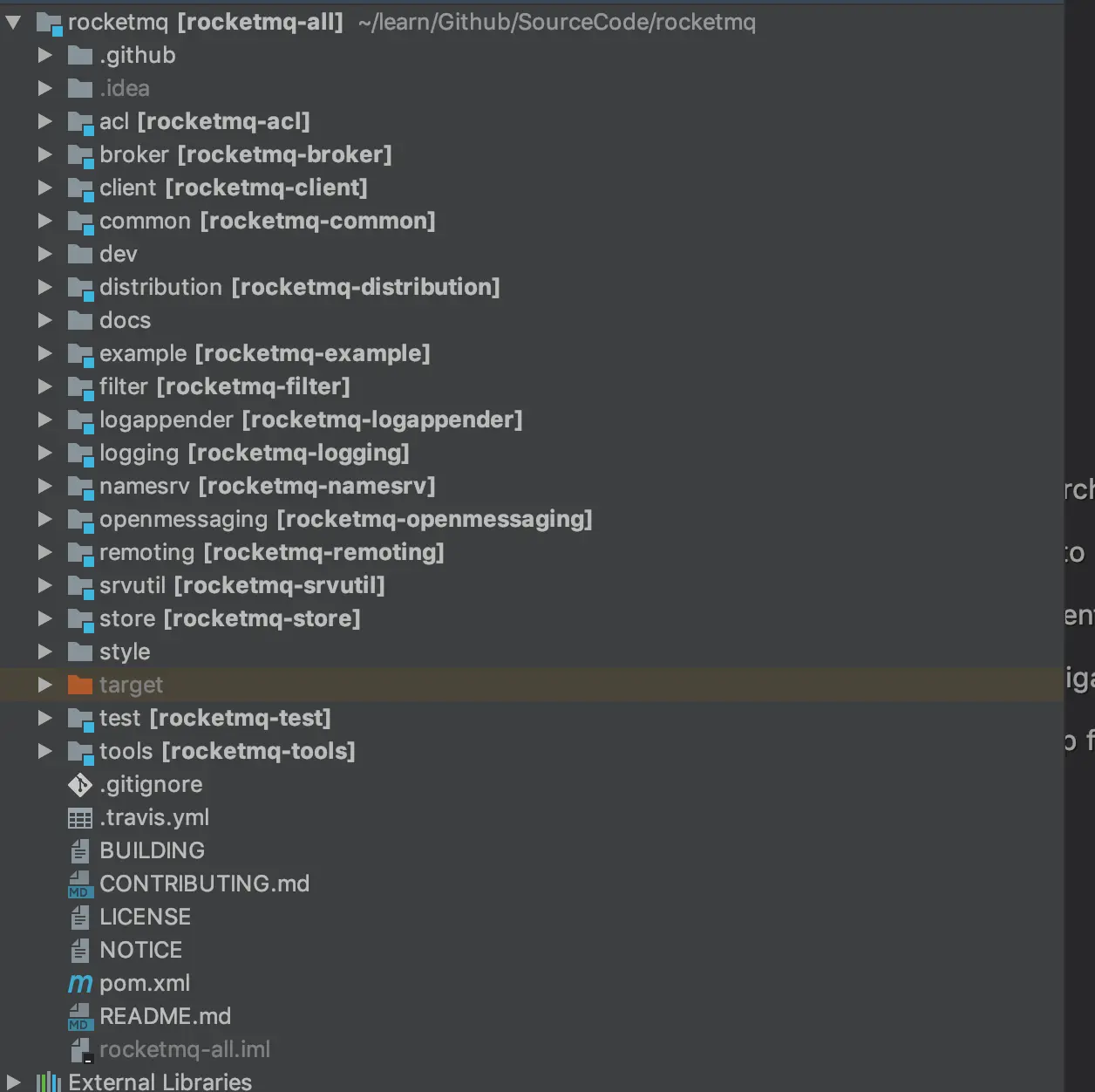Click the BUILDING text file icon

(x=80, y=850)
